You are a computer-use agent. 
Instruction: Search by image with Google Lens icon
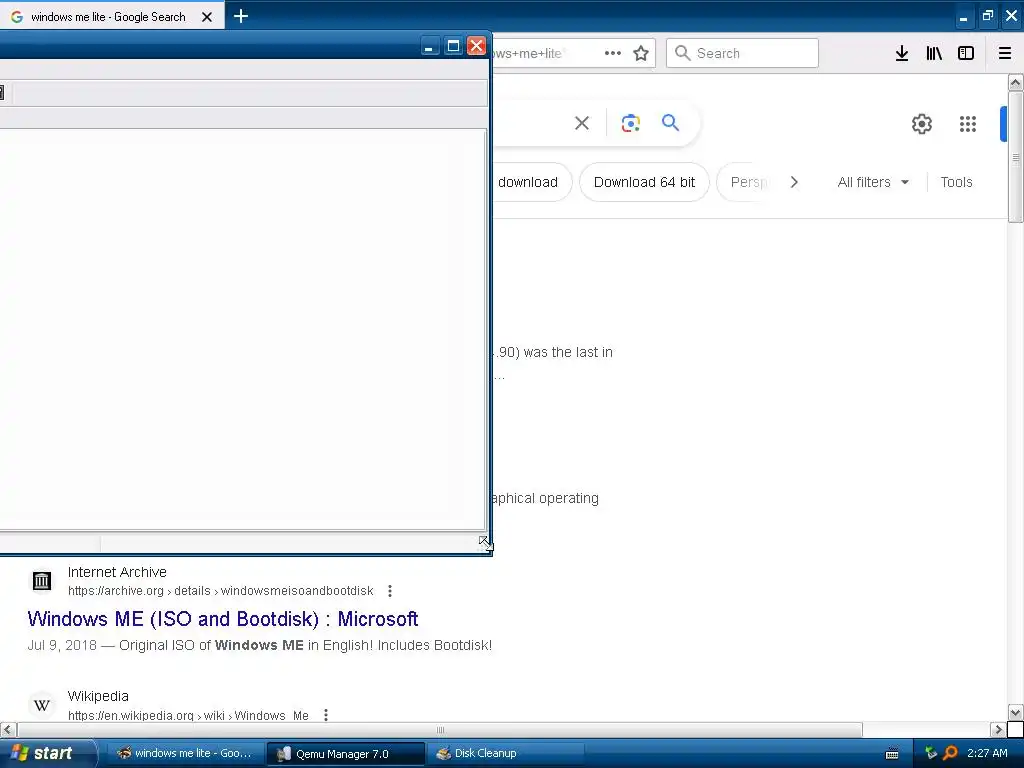pos(630,123)
